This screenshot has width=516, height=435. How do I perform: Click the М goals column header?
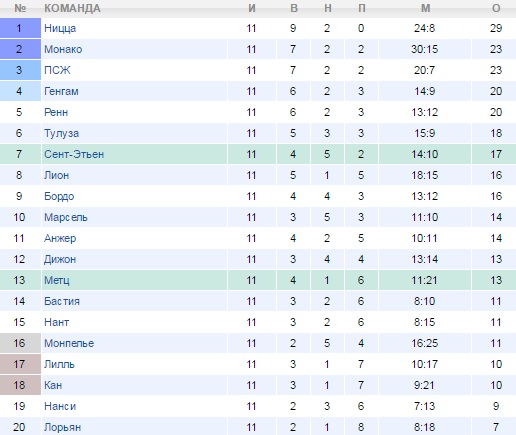pyautogui.click(x=425, y=8)
